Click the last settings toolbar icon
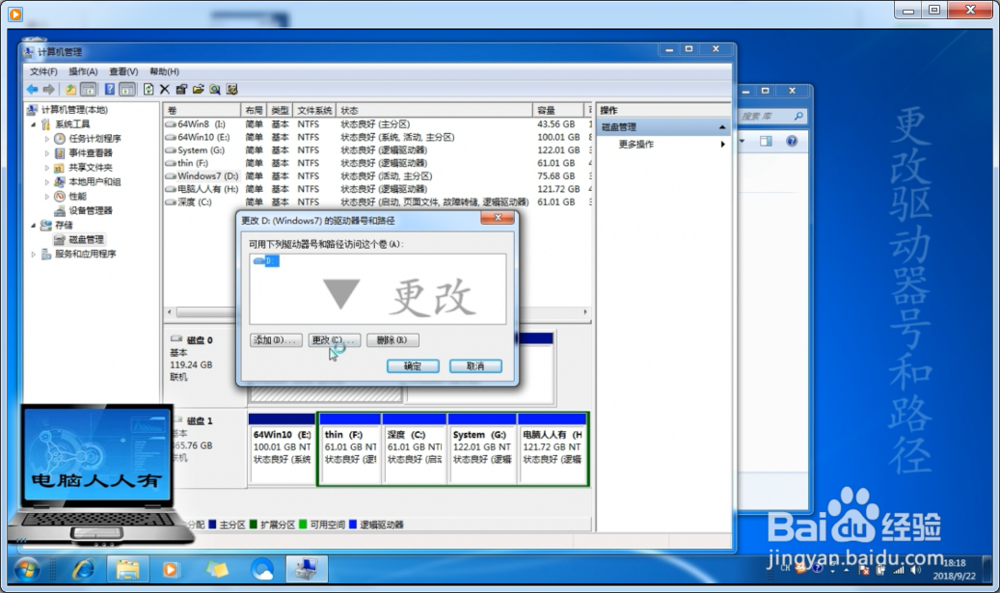Viewport: 1000px width, 593px height. (232, 89)
